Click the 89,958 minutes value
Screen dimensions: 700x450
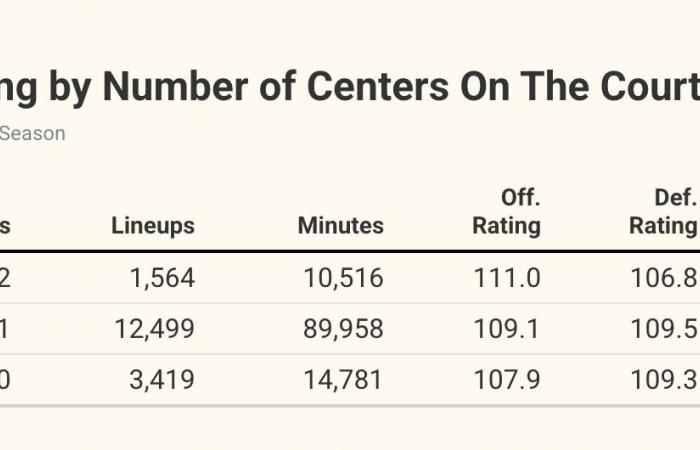pos(343,329)
